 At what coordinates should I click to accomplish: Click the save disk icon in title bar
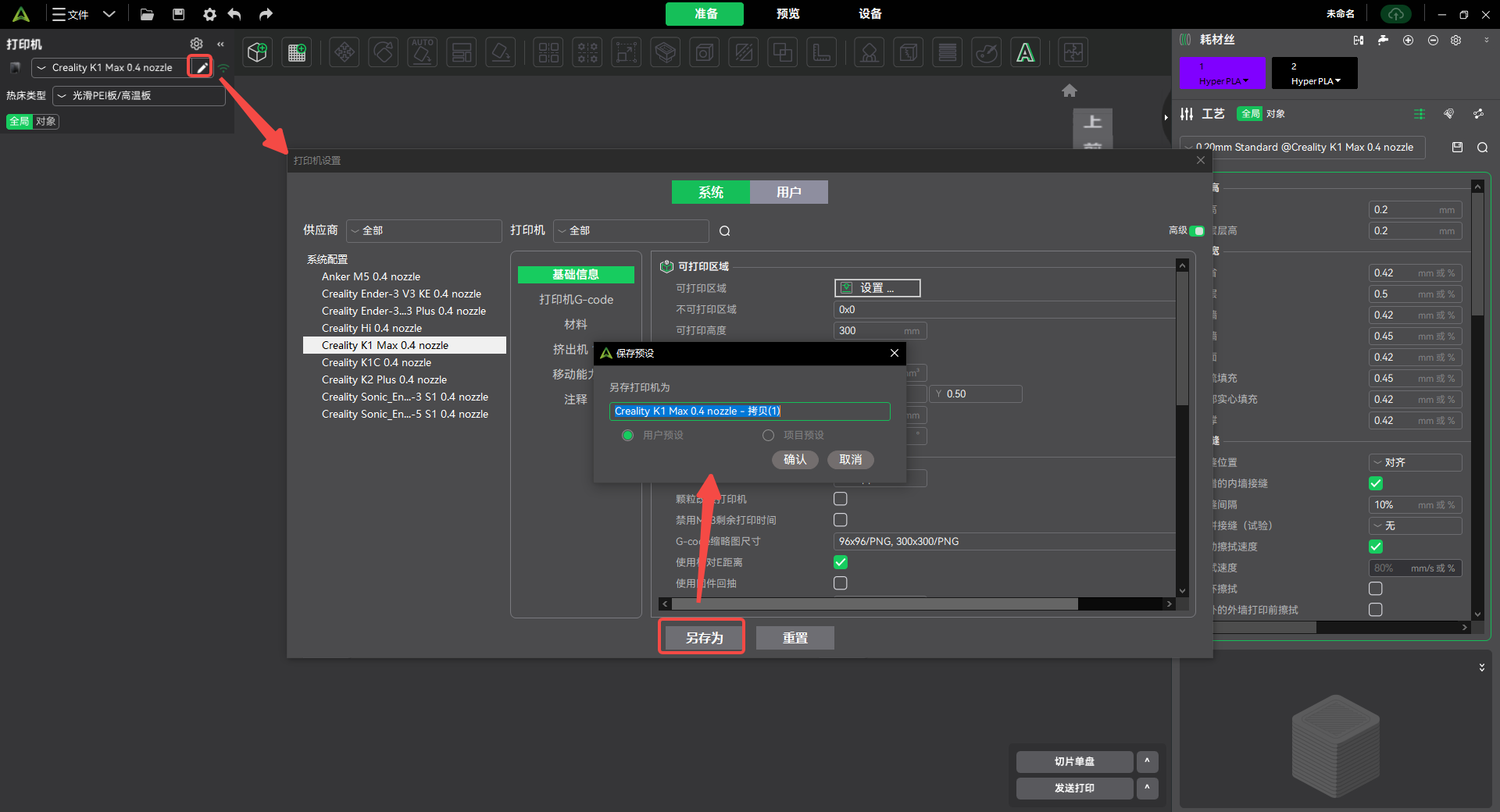pyautogui.click(x=178, y=14)
